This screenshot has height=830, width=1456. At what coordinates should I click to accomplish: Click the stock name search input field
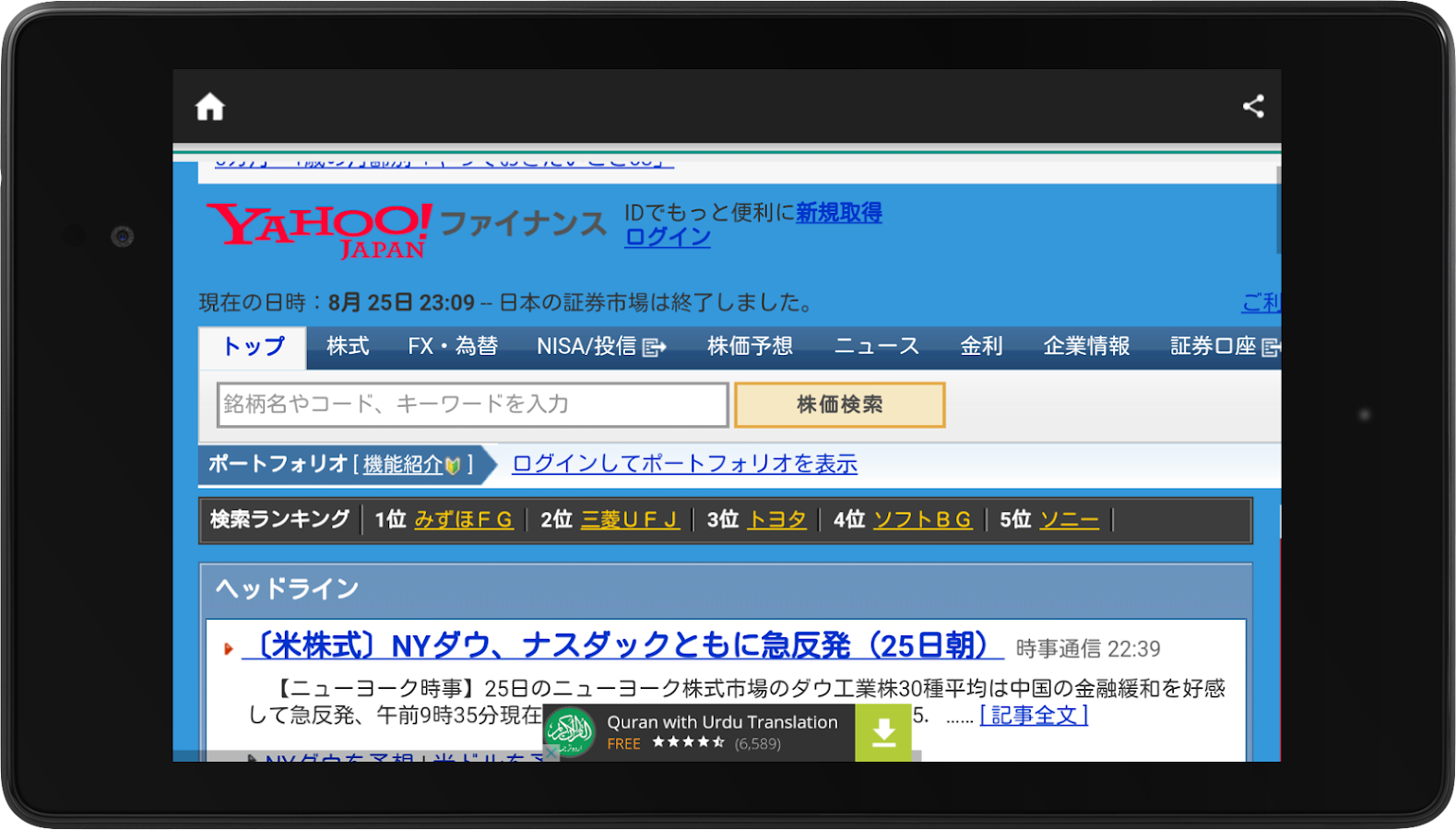(473, 405)
